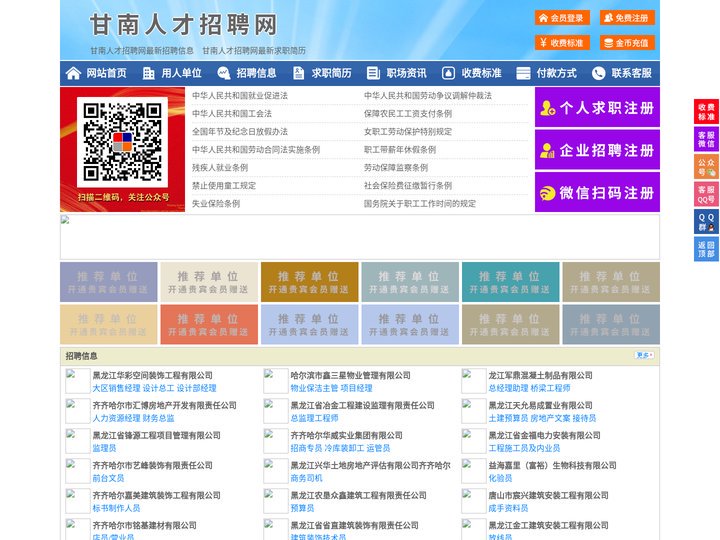Open 用人单位 menu item

pos(181,73)
